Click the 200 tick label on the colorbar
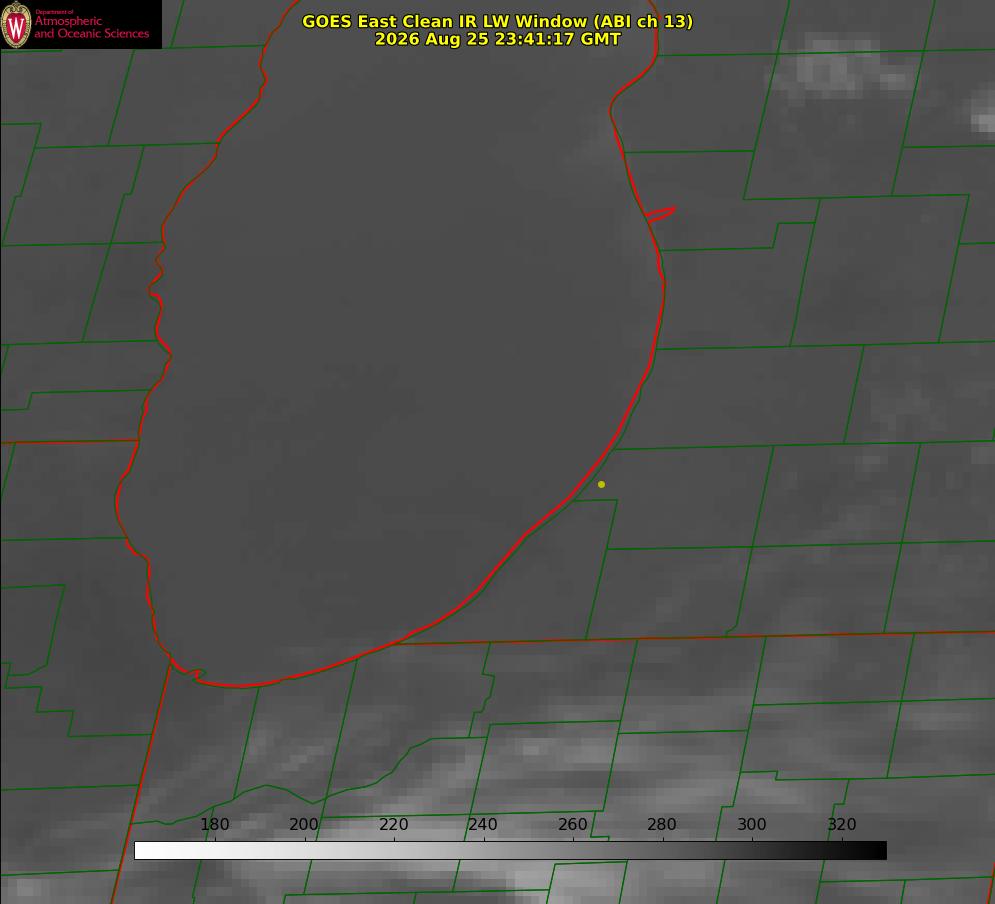This screenshot has width=995, height=904. coord(304,824)
